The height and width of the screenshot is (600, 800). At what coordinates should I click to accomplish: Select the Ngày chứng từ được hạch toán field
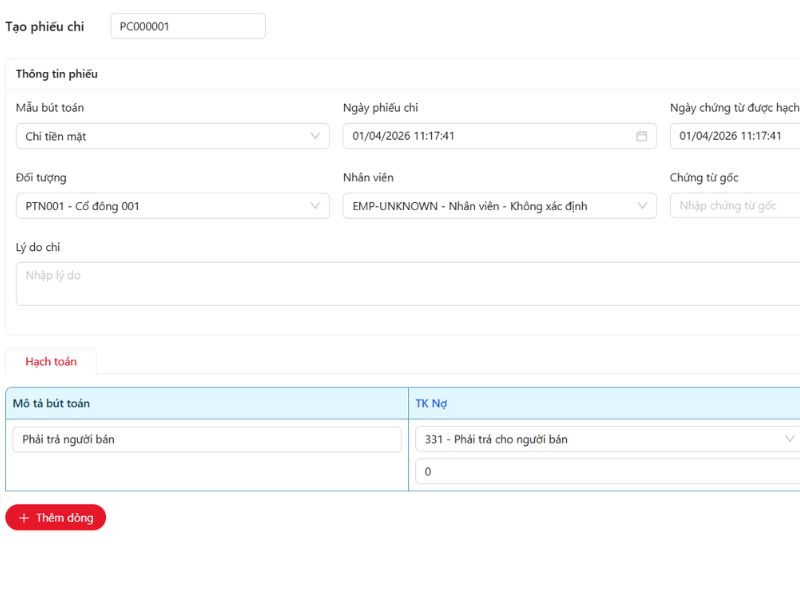click(x=735, y=136)
